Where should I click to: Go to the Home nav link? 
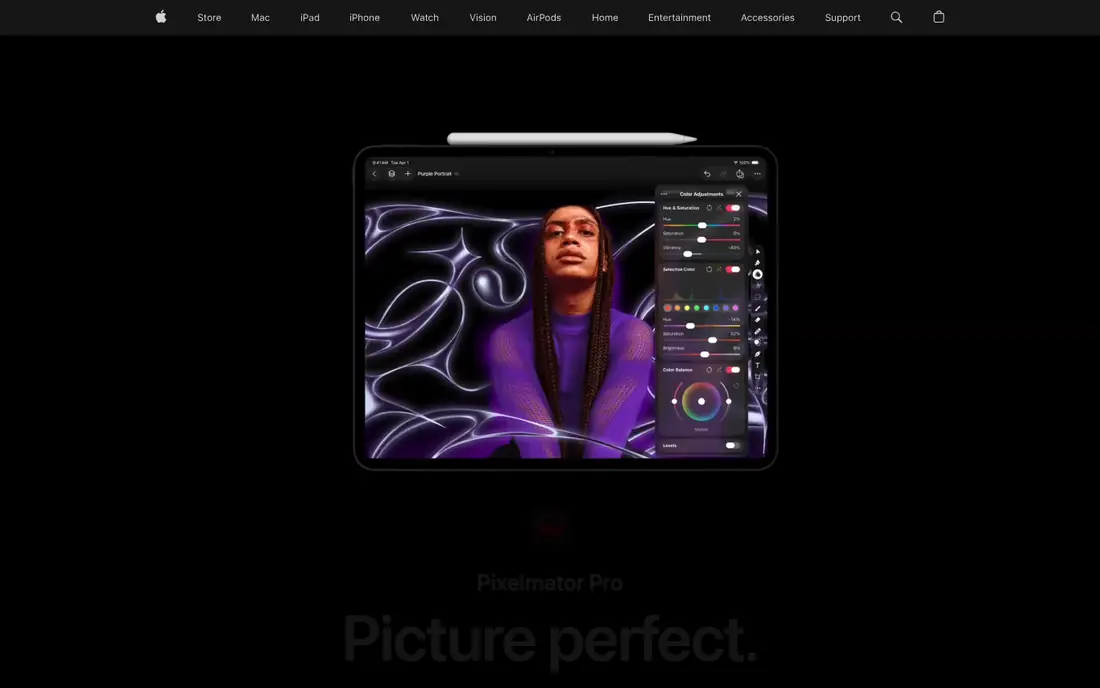[605, 18]
